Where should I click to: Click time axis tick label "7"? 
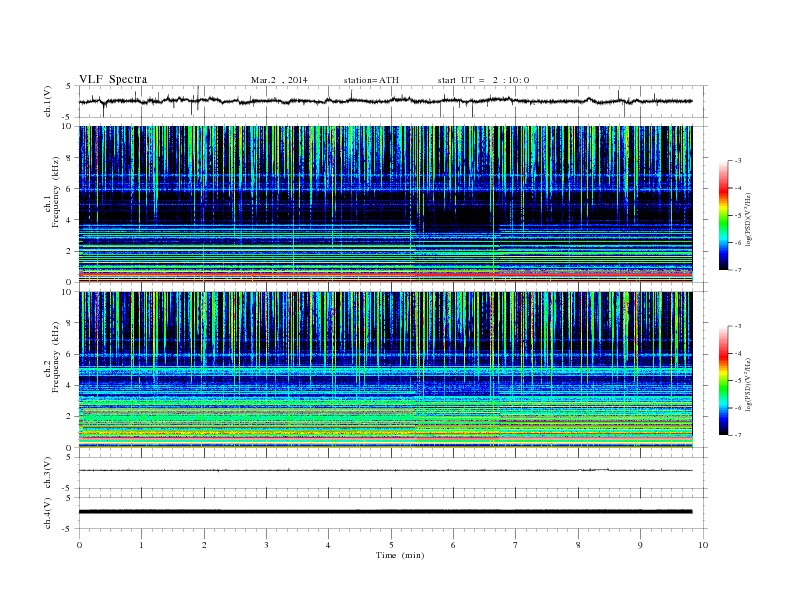coord(516,545)
